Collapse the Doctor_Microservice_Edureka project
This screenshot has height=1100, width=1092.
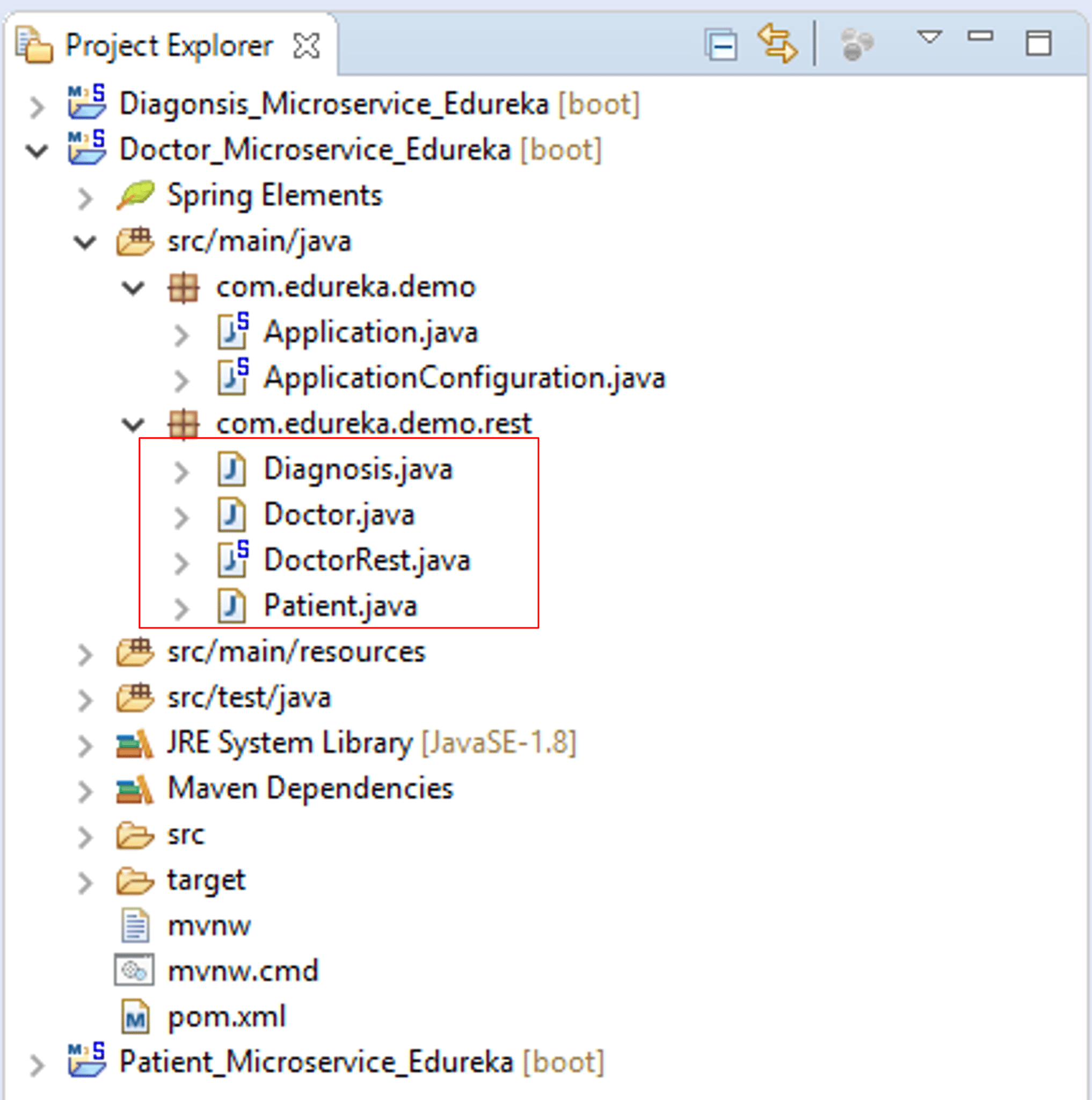pyautogui.click(x=37, y=151)
